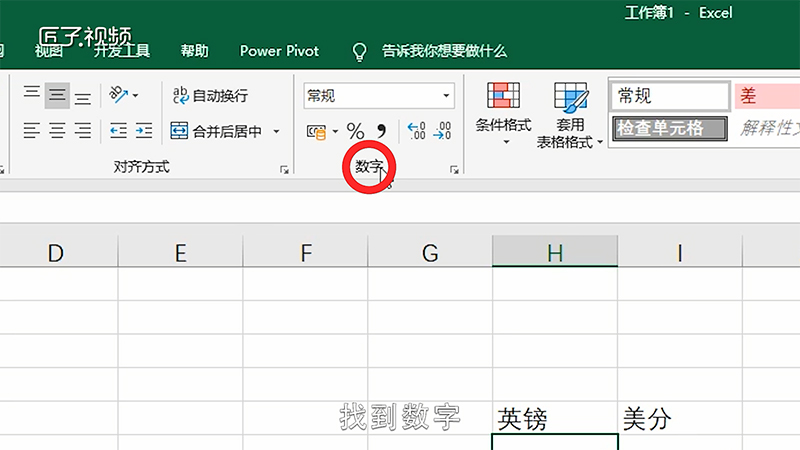
Task: Center text horizontally in cell
Action: pos(57,130)
